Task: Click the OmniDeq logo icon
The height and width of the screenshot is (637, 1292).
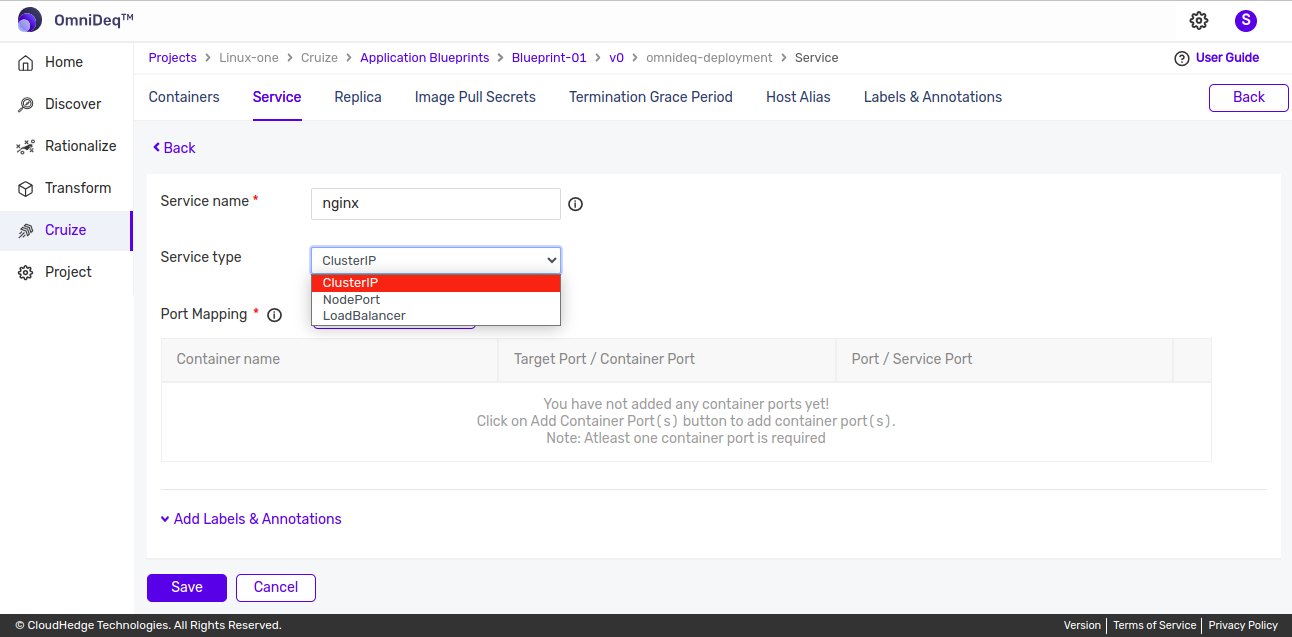Action: pyautogui.click(x=30, y=20)
